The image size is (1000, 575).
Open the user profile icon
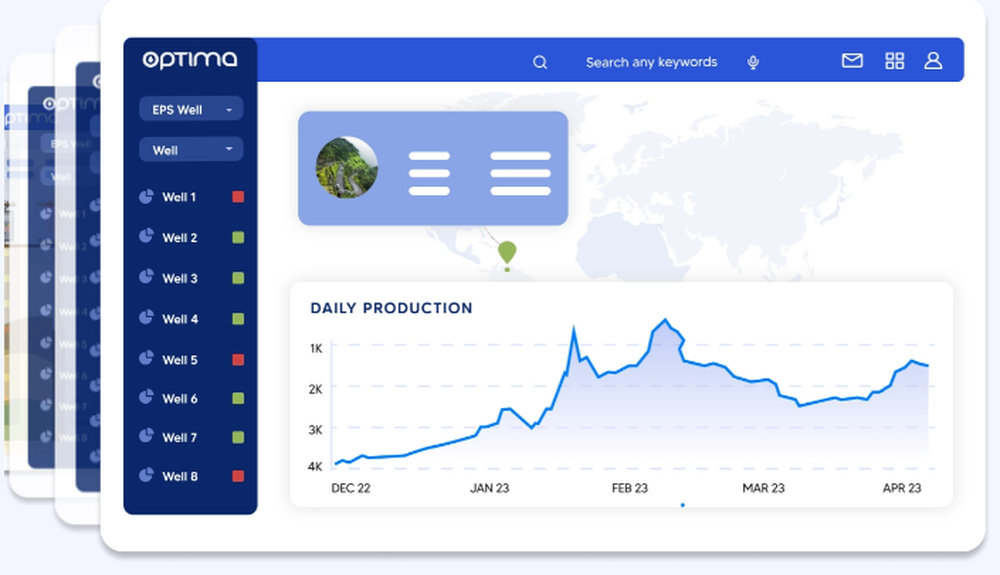pyautogui.click(x=933, y=61)
